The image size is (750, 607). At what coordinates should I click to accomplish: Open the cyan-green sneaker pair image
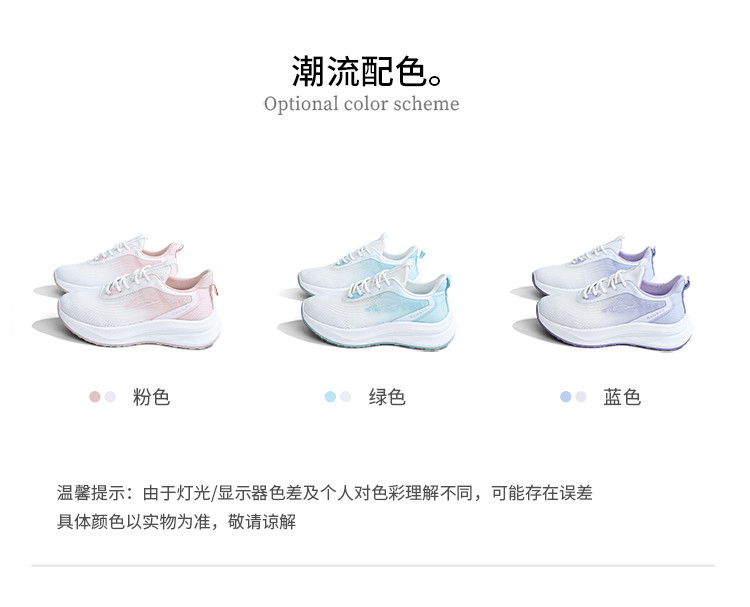click(x=366, y=292)
